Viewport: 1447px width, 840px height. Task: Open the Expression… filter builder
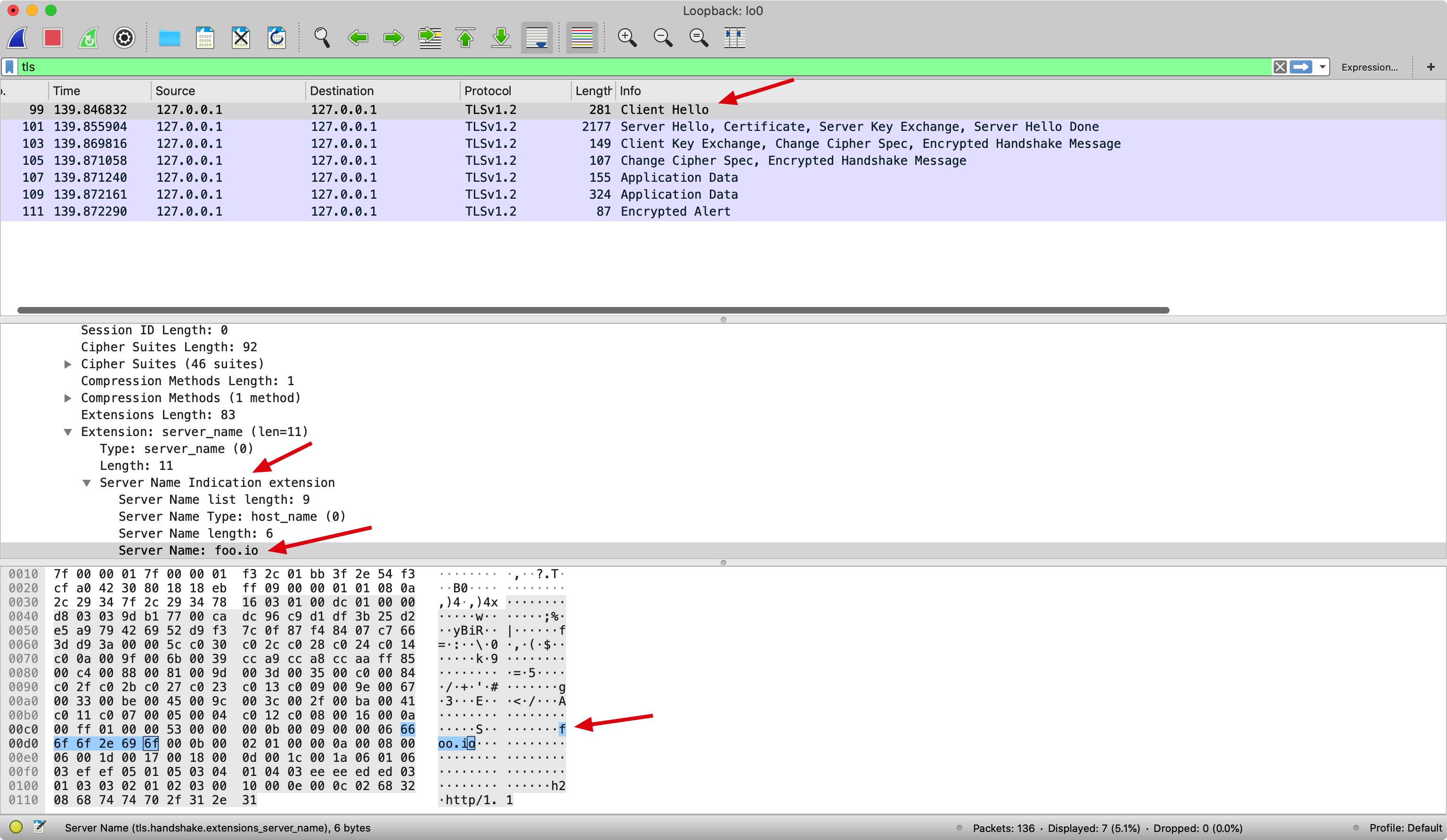[1369, 67]
